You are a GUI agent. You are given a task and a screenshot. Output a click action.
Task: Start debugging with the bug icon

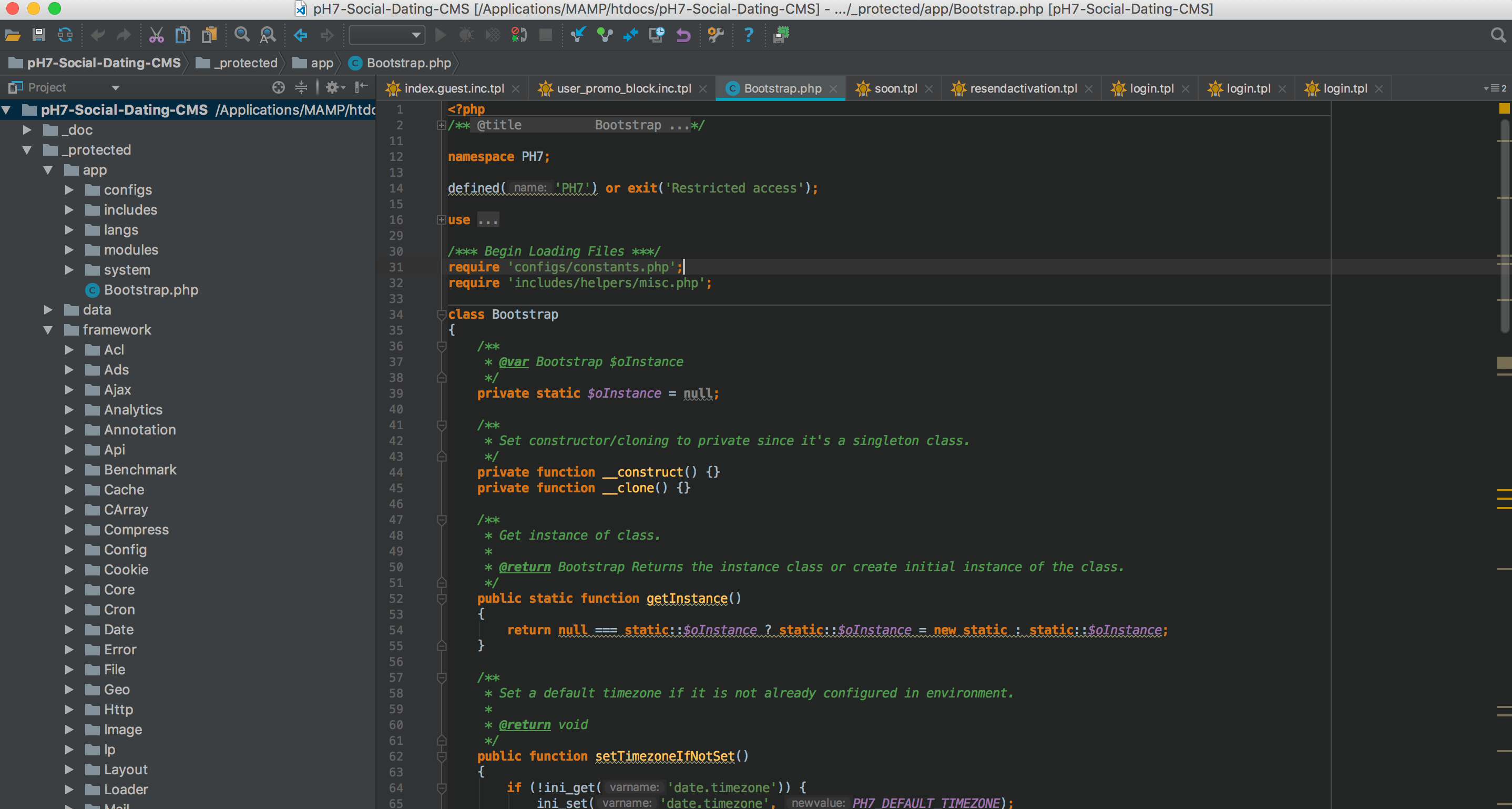click(x=466, y=35)
